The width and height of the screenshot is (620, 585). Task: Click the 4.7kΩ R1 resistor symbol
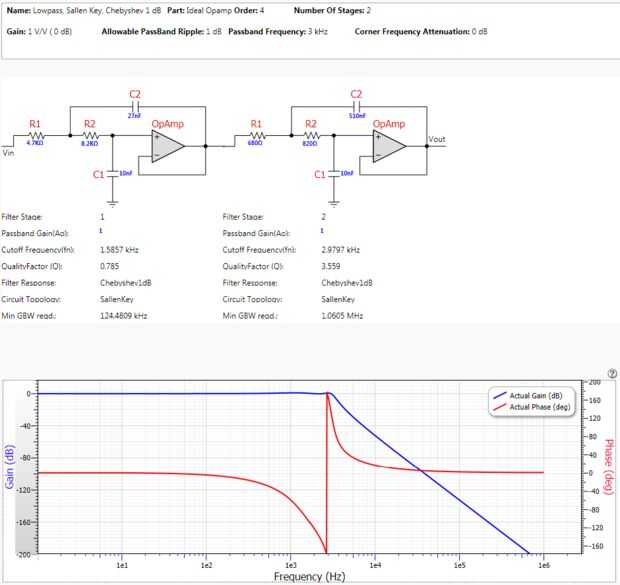[x=36, y=135]
